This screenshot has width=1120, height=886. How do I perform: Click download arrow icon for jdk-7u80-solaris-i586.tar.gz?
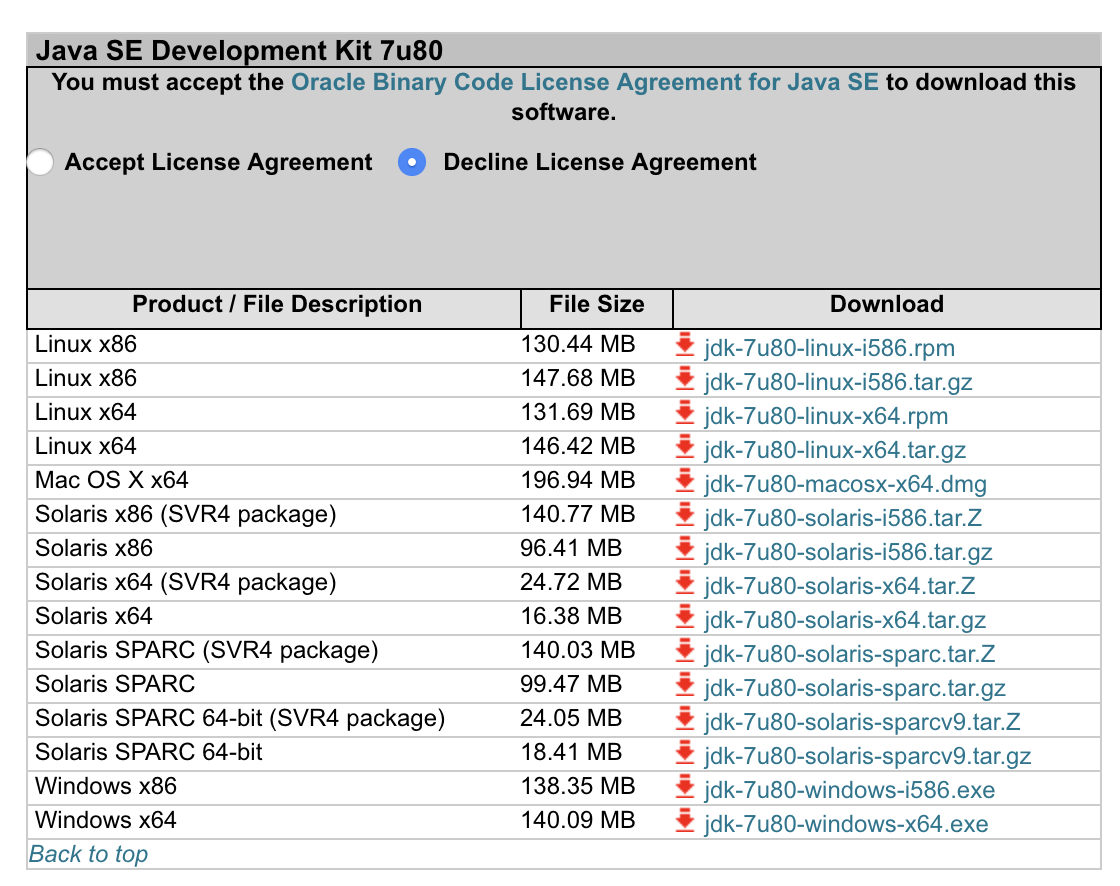pos(685,549)
